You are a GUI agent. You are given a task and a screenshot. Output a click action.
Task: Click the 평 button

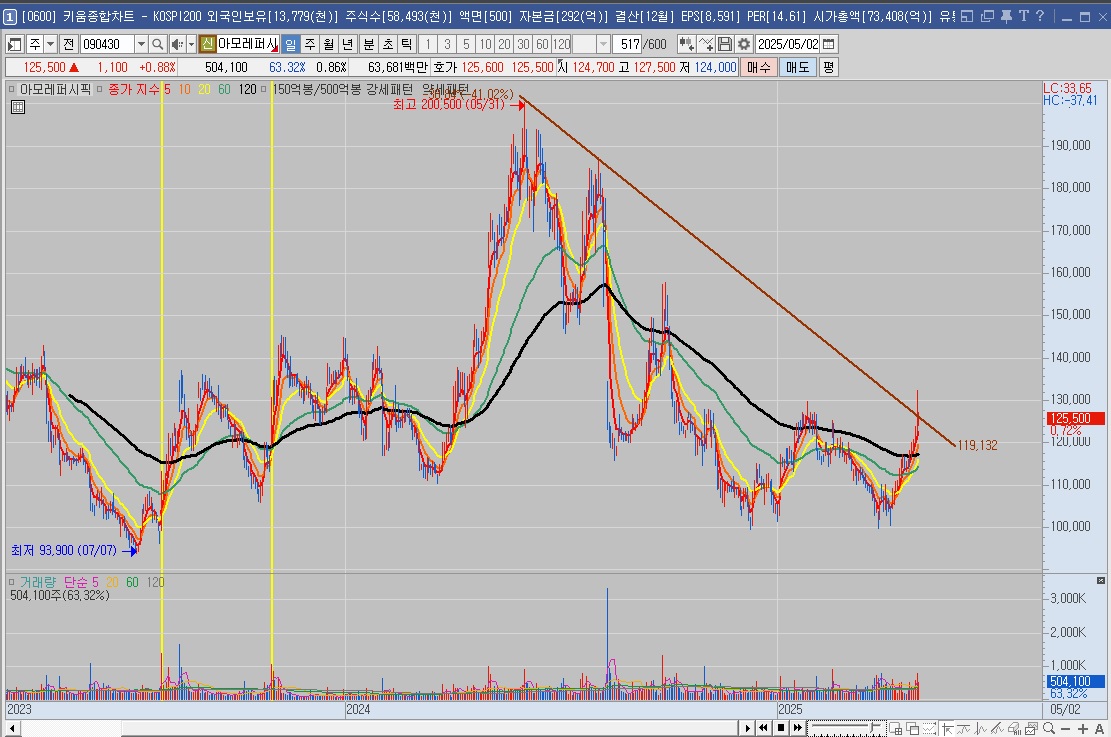(x=828, y=67)
